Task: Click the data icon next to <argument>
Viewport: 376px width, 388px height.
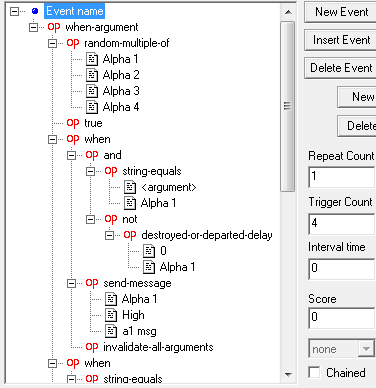Action: pyautogui.click(x=130, y=187)
